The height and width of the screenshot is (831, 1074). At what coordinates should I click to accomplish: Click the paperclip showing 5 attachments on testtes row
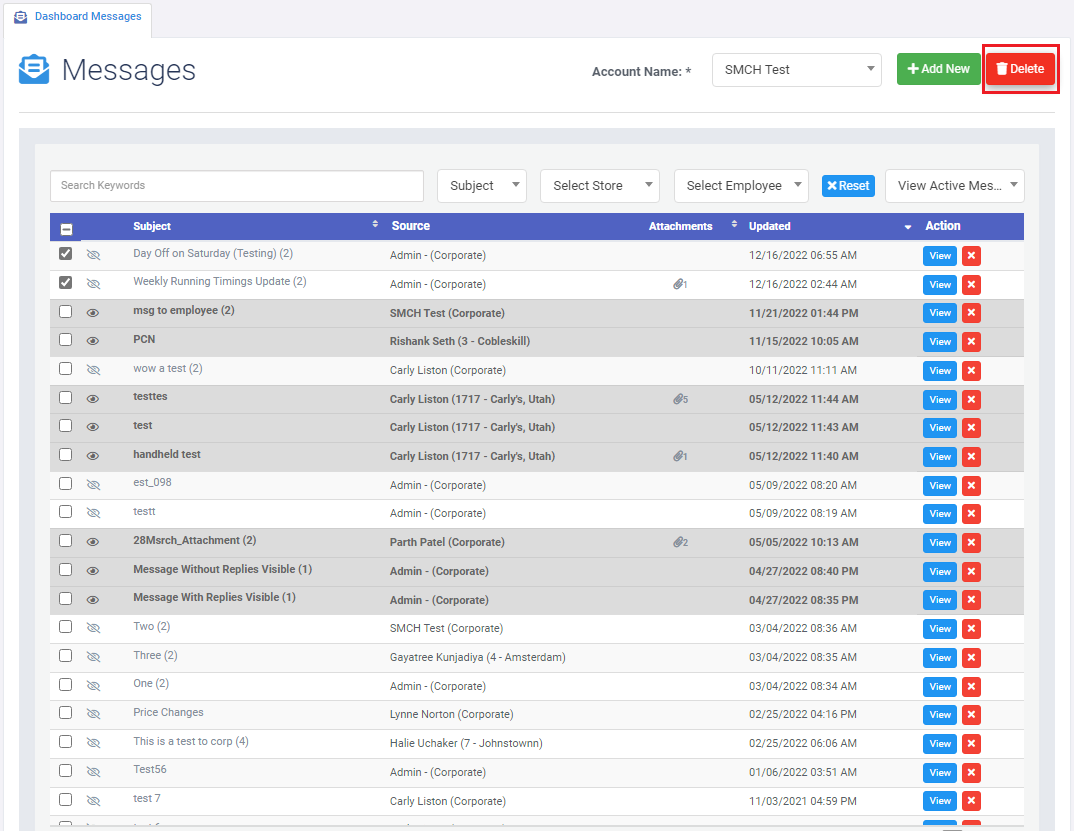point(681,399)
